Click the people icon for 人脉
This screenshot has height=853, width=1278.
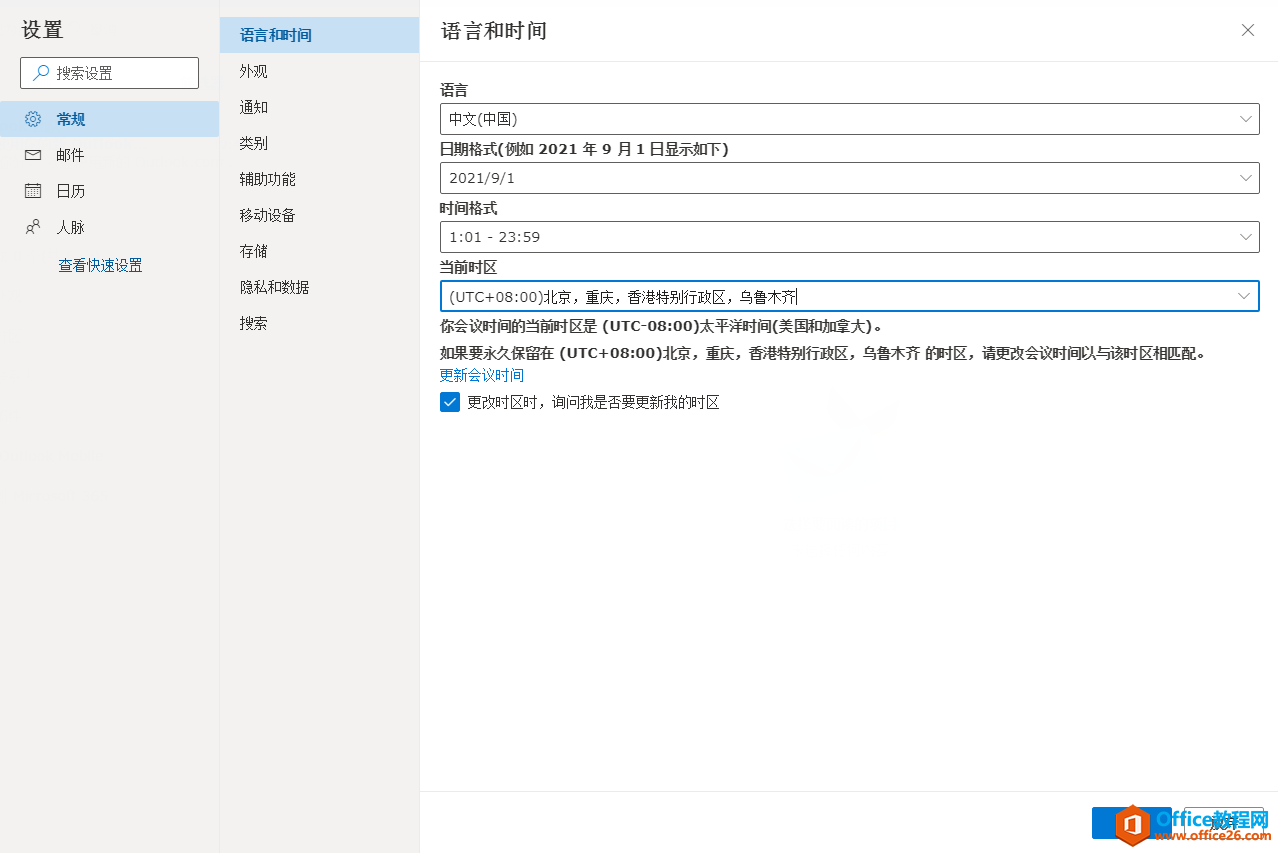point(33,227)
